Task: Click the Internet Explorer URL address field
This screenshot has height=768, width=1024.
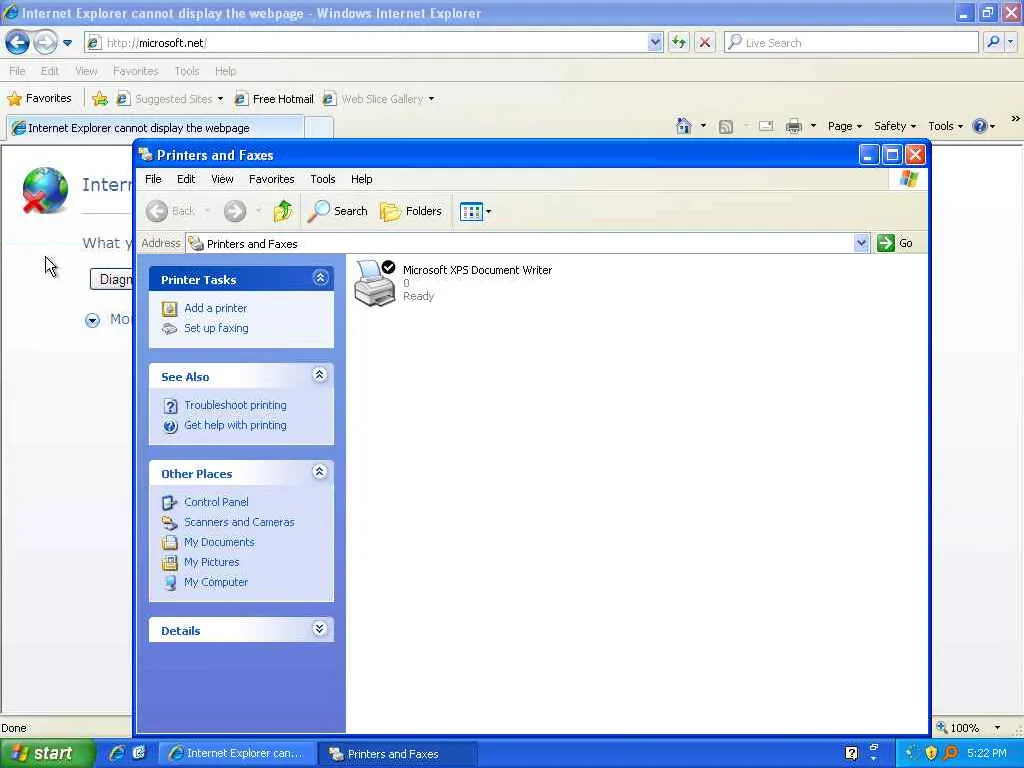Action: point(366,43)
